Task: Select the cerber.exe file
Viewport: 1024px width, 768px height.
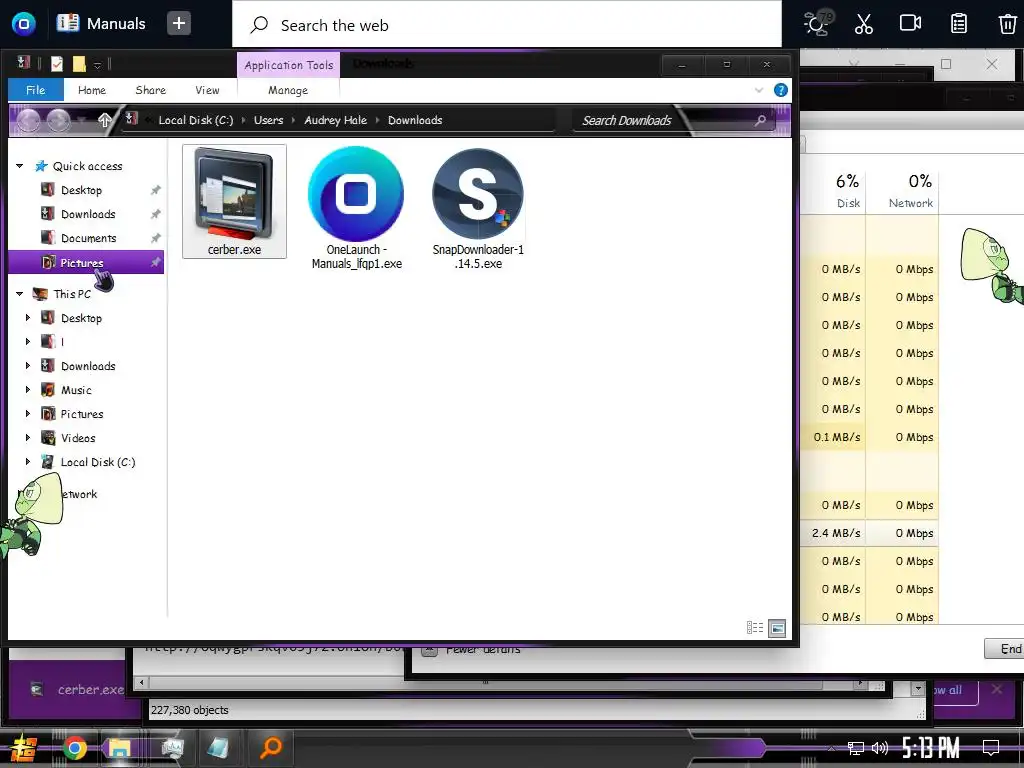Action: pos(234,201)
